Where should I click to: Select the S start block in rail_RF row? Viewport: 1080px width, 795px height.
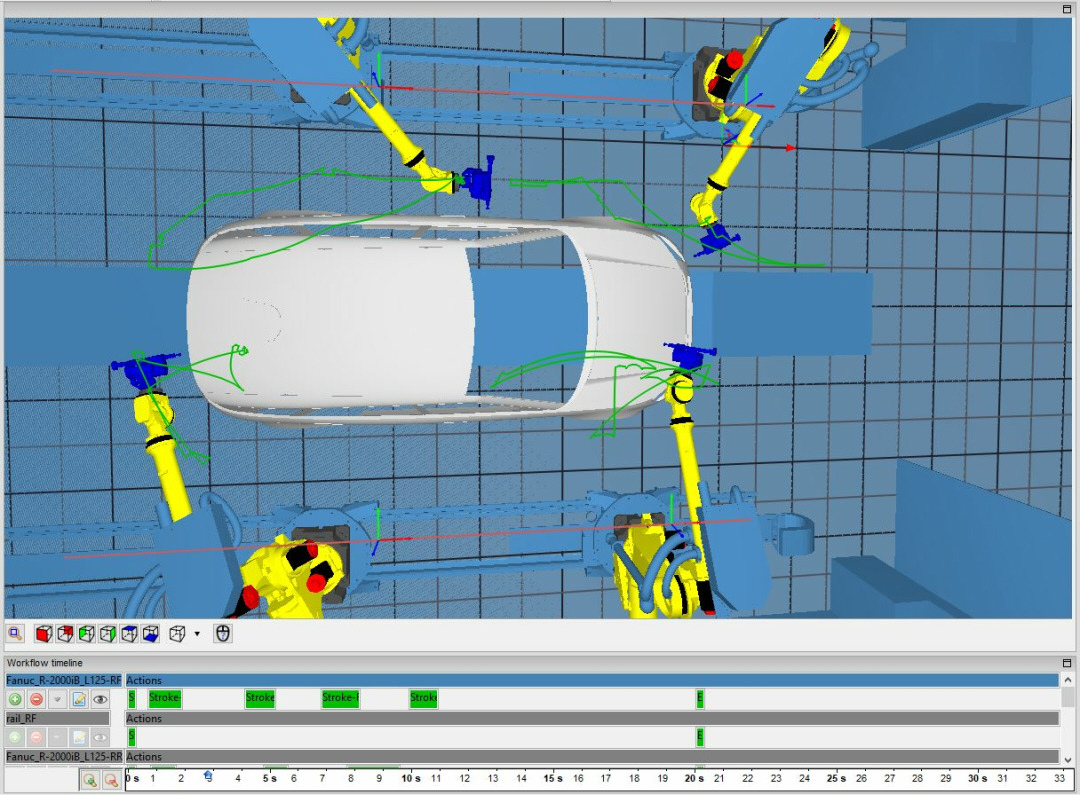(x=132, y=736)
